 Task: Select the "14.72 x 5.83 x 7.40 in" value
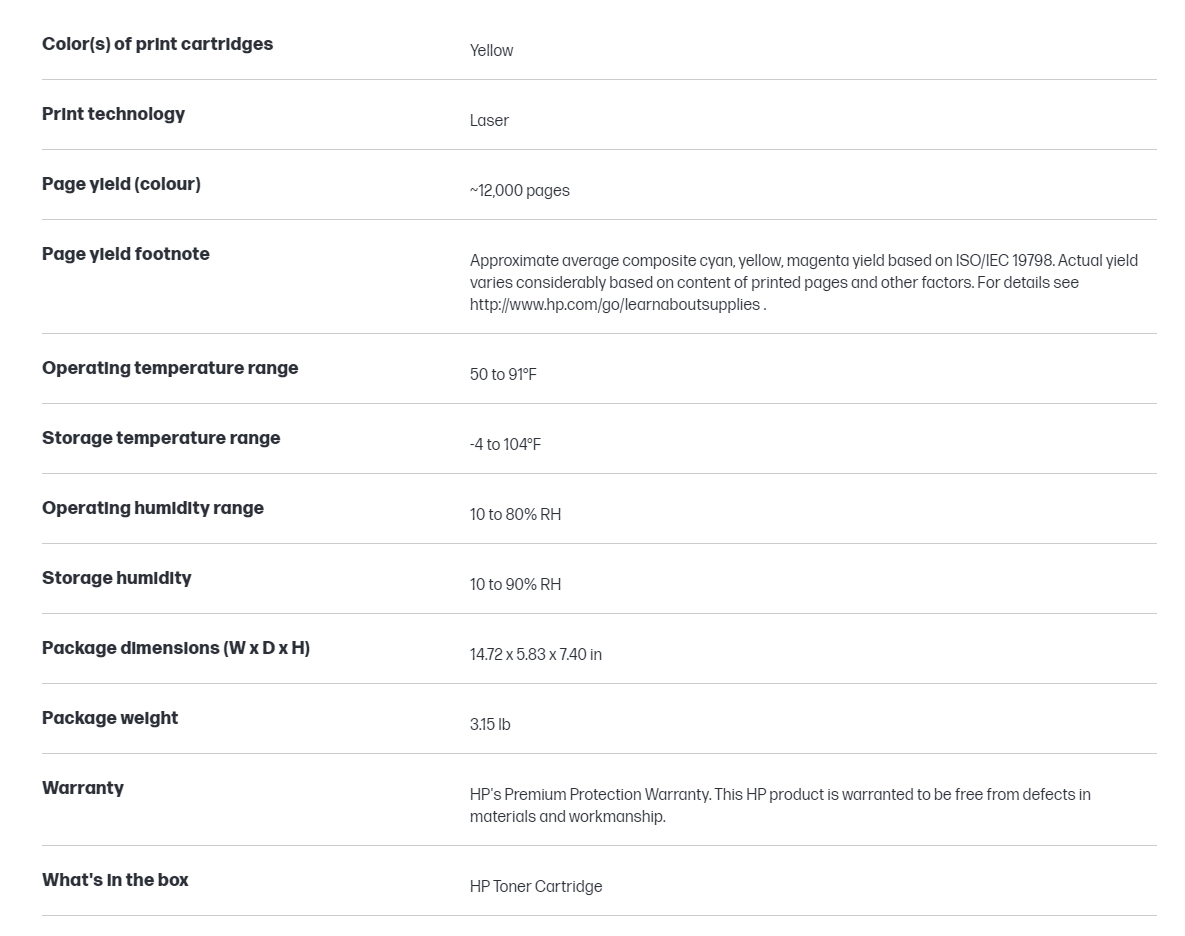[x=536, y=654]
